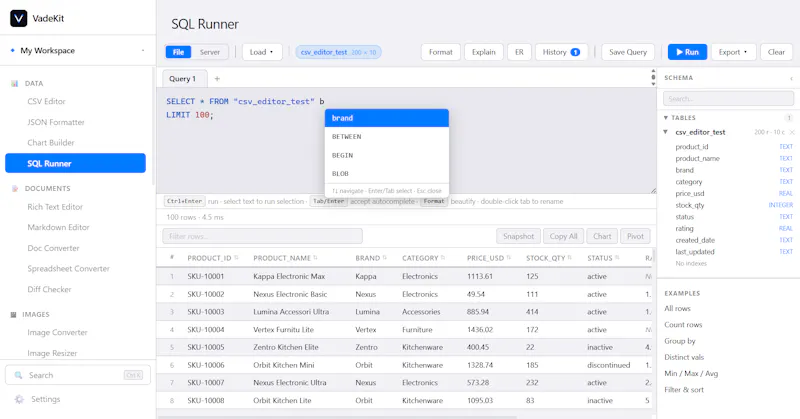The width and height of the screenshot is (800, 419).
Task: Choose brand autocomplete suggestion
Action: (x=387, y=118)
